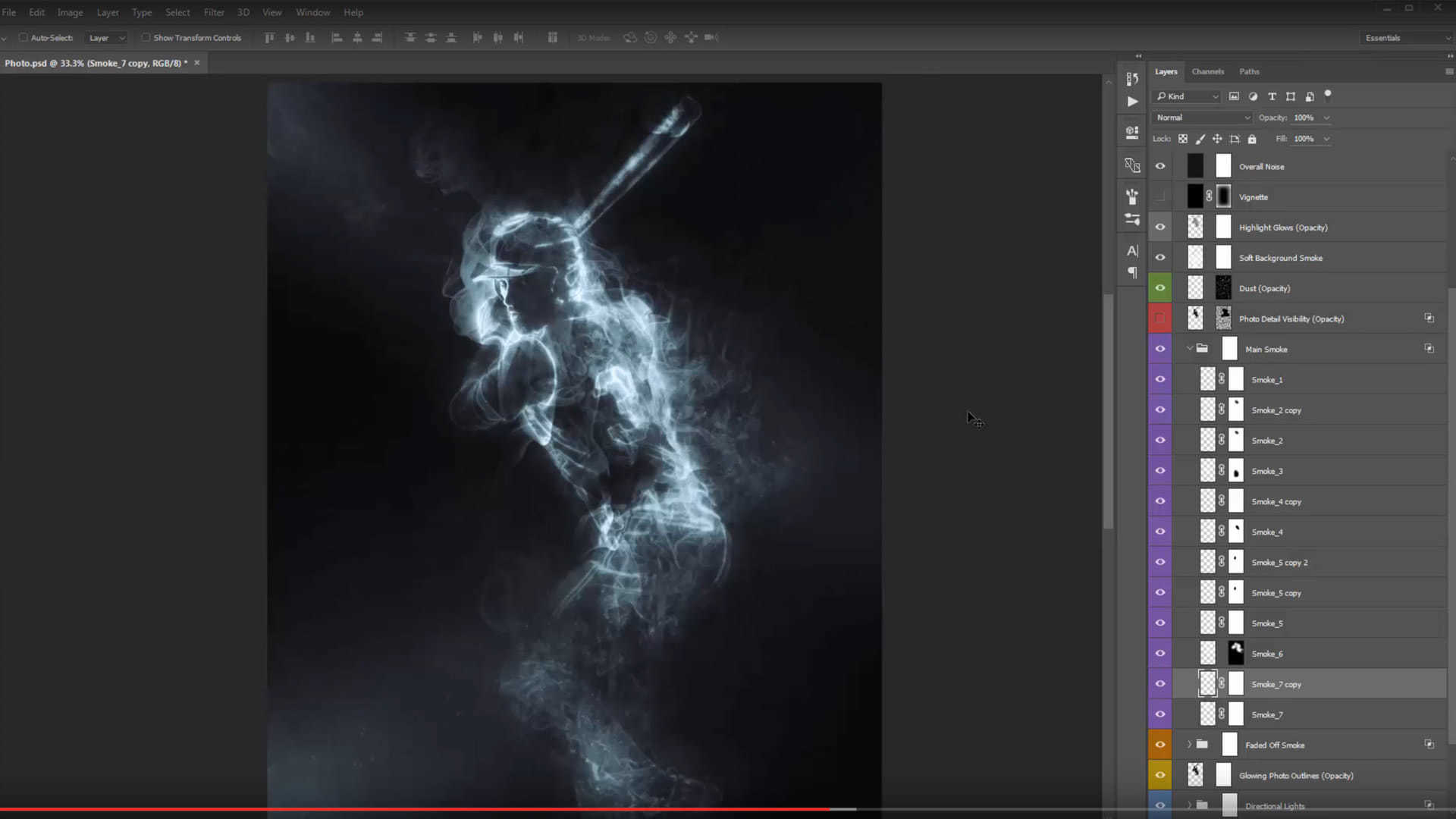Filter layers by type (T) icon
The width and height of the screenshot is (1456, 819).
coord(1272,96)
